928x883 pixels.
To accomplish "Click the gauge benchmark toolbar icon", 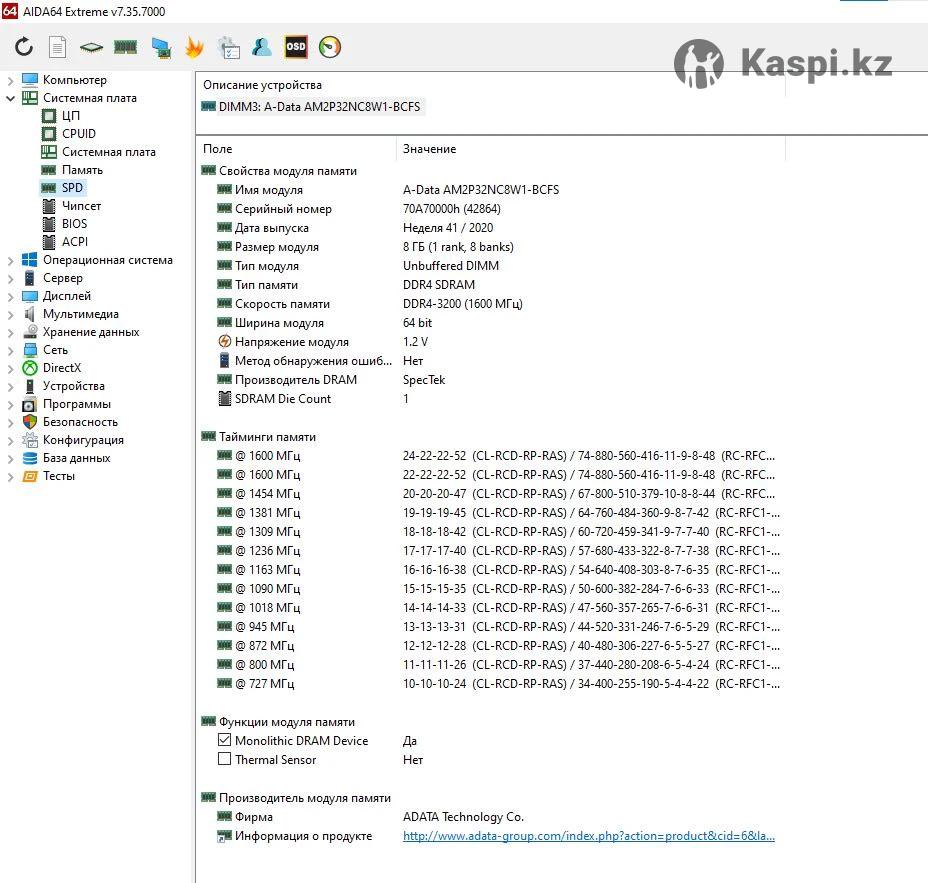I will click(330, 47).
